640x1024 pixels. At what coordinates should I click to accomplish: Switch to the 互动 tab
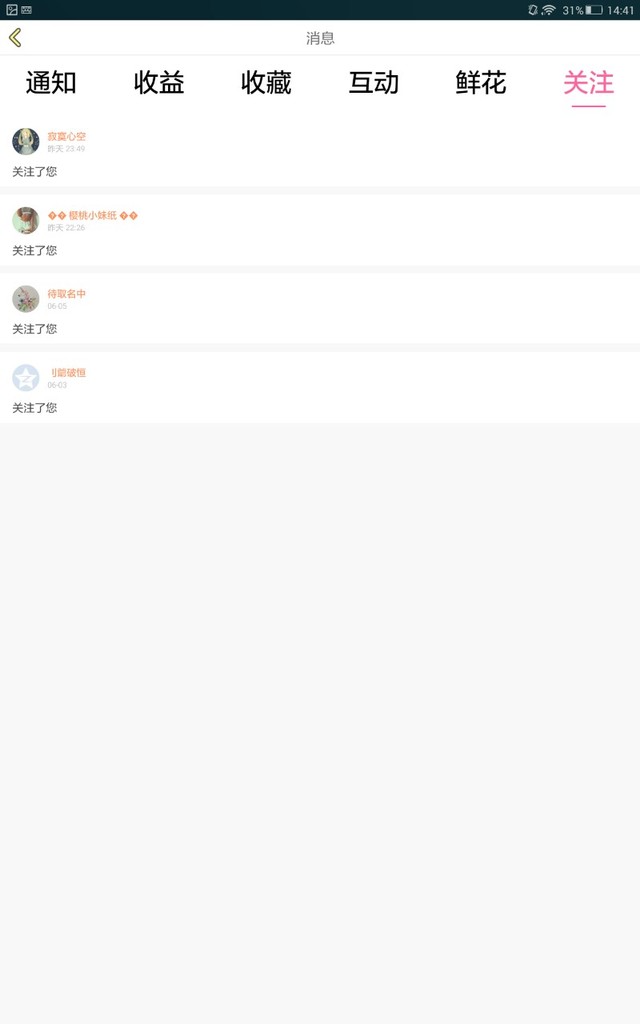pyautogui.click(x=374, y=83)
